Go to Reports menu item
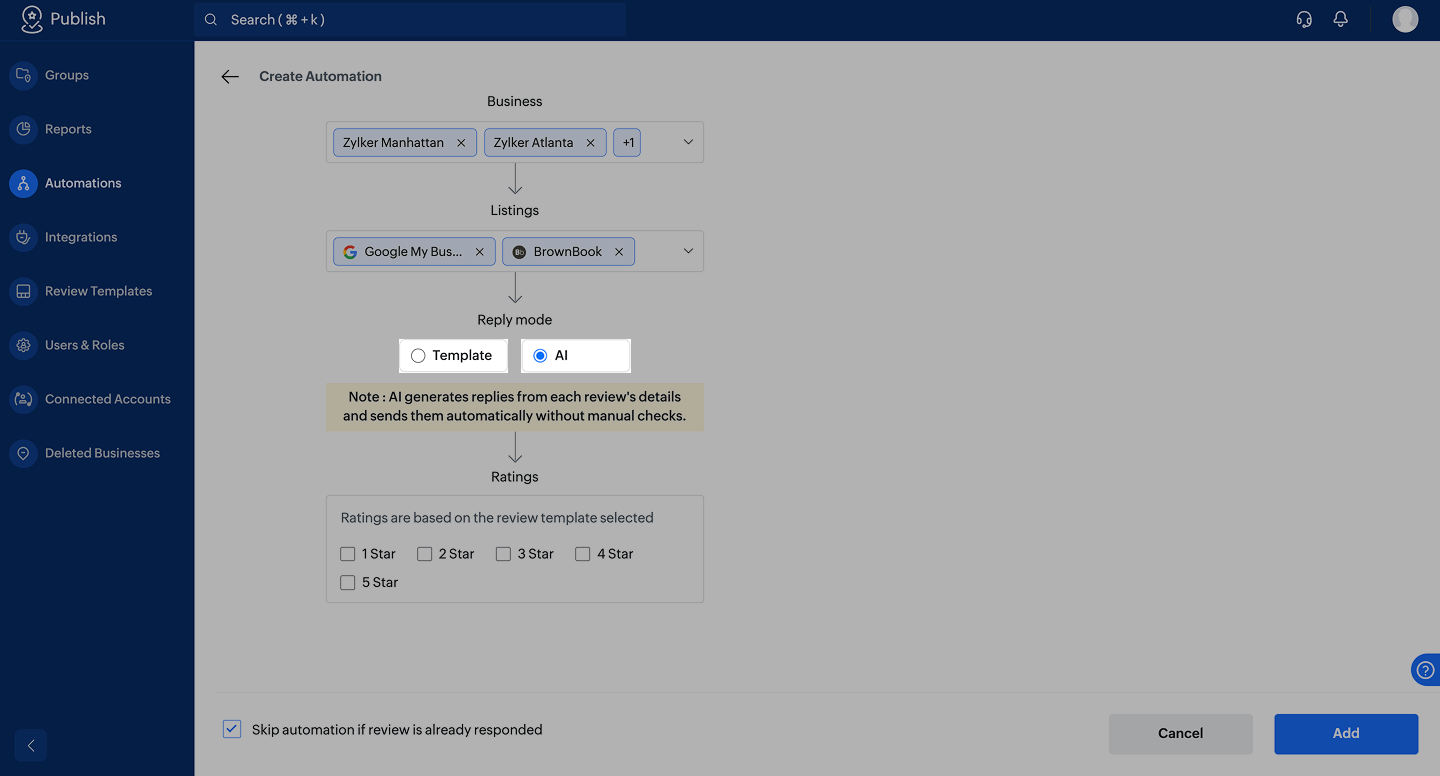This screenshot has height=776, width=1440. [68, 129]
